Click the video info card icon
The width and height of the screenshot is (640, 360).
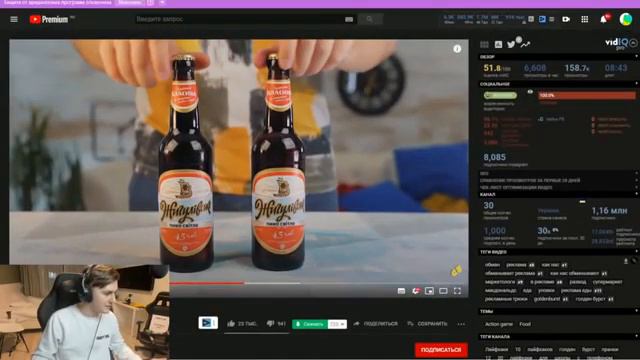pyautogui.click(x=457, y=49)
